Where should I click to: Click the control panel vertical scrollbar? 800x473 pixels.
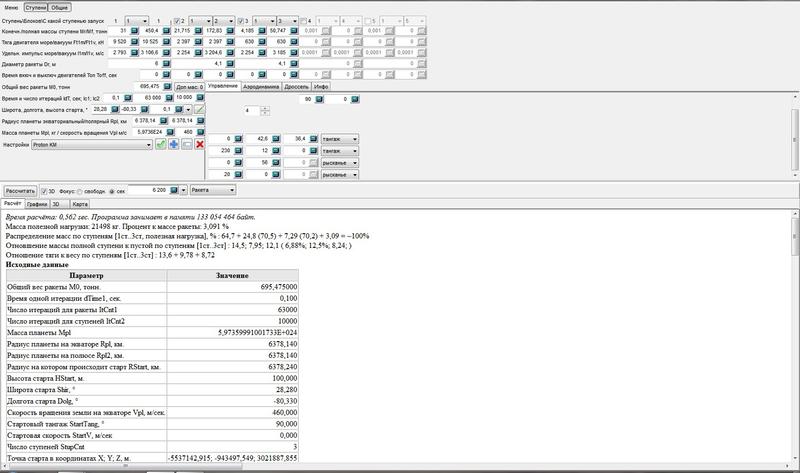795,135
